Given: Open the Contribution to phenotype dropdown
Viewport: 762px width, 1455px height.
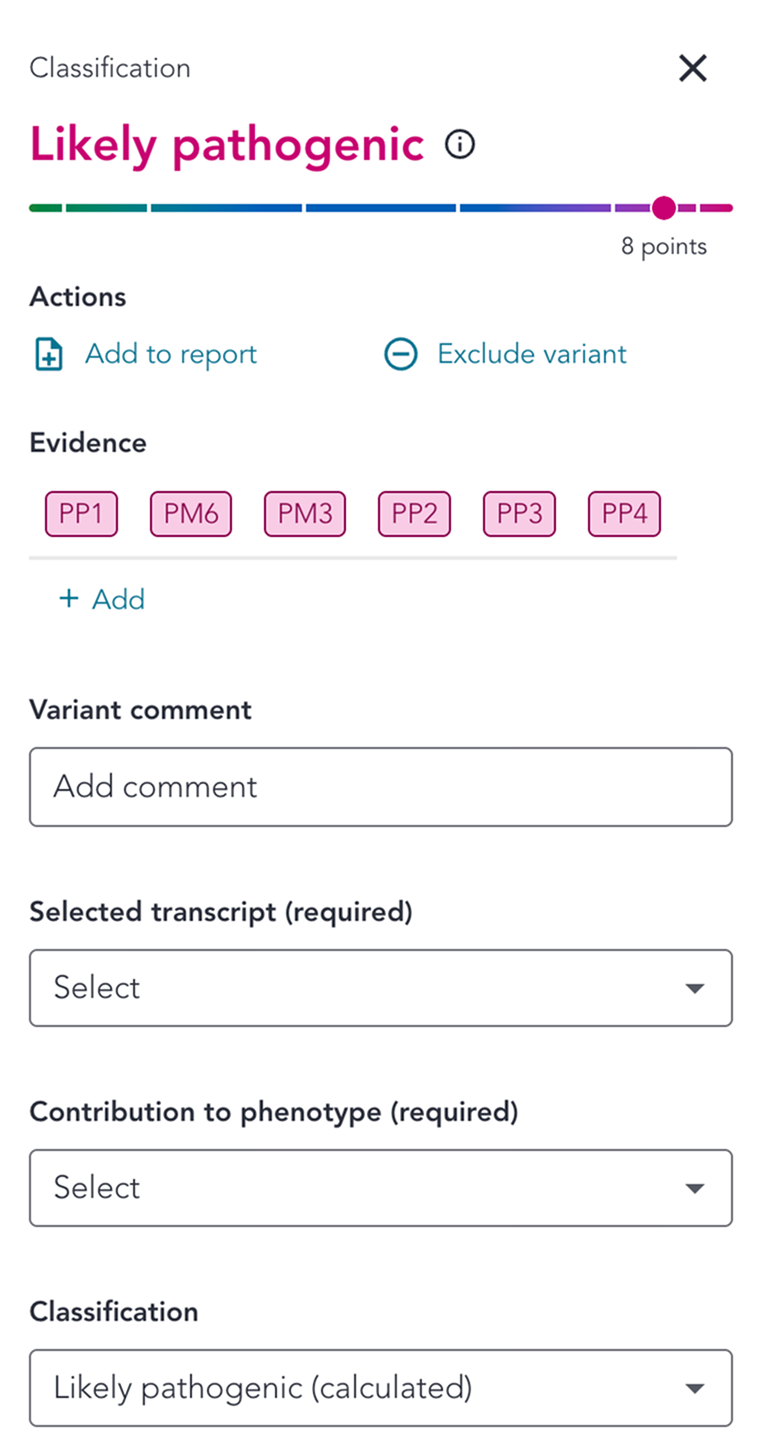Looking at the screenshot, I should point(381,1188).
